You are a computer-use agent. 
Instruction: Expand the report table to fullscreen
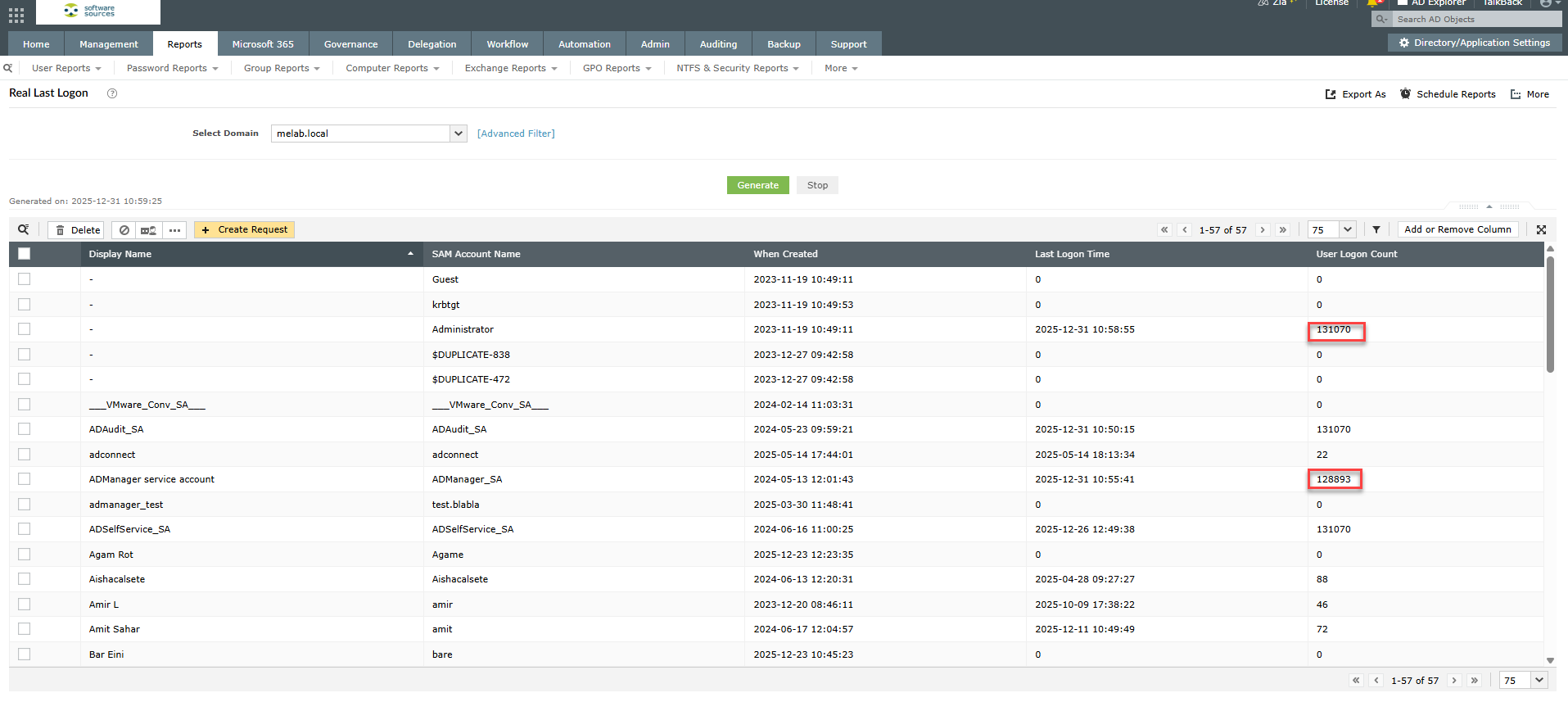pos(1541,230)
